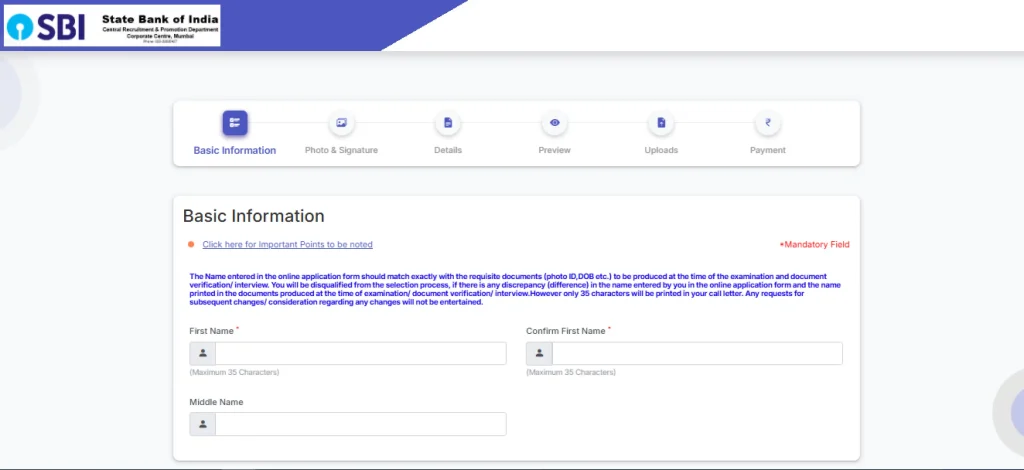Viewport: 1024px width, 470px height.
Task: Click the 'State Bank of India' header text
Action: [x=160, y=19]
